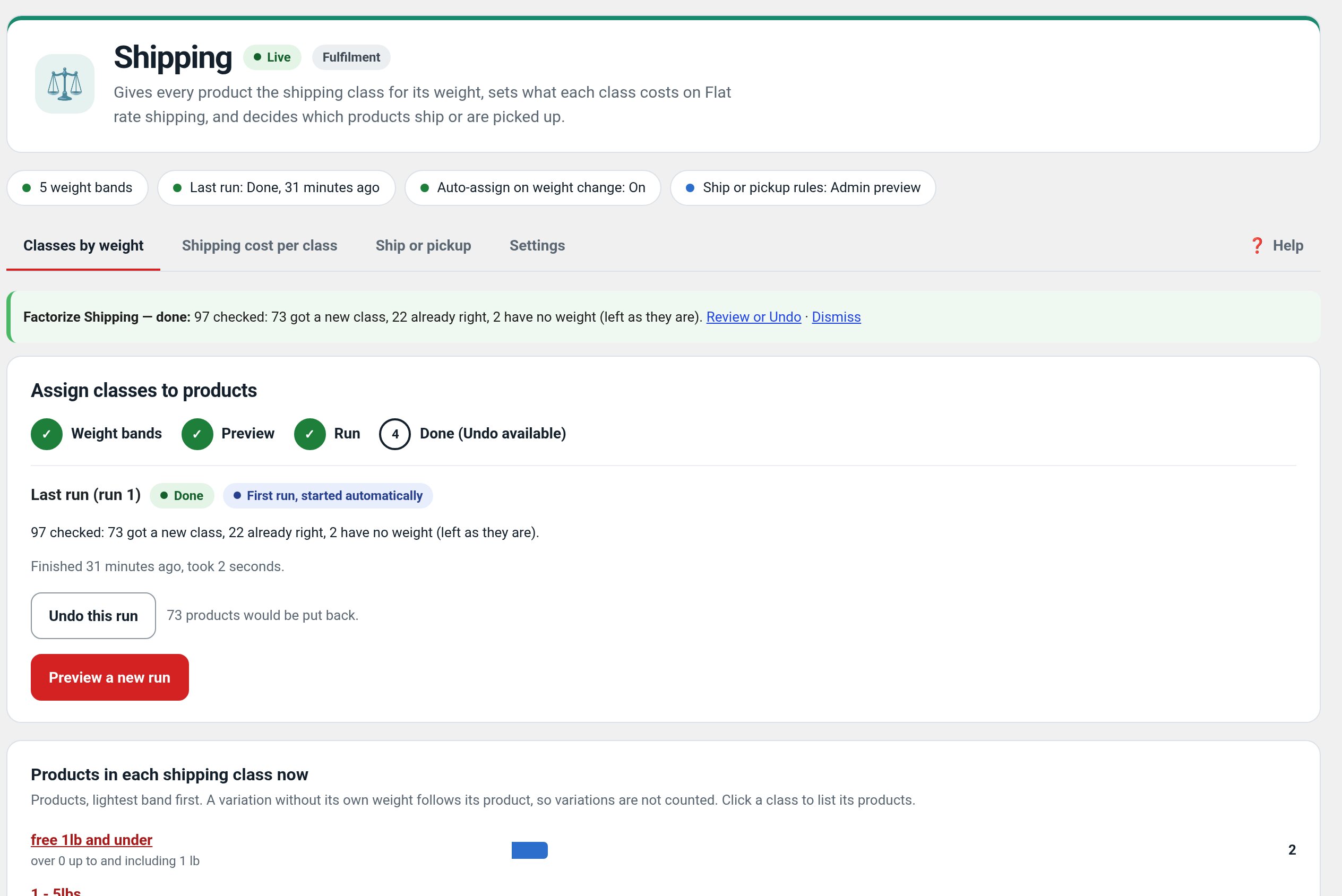This screenshot has height=896, width=1342.
Task: Click the Weight bands step checkmark
Action: (x=47, y=434)
